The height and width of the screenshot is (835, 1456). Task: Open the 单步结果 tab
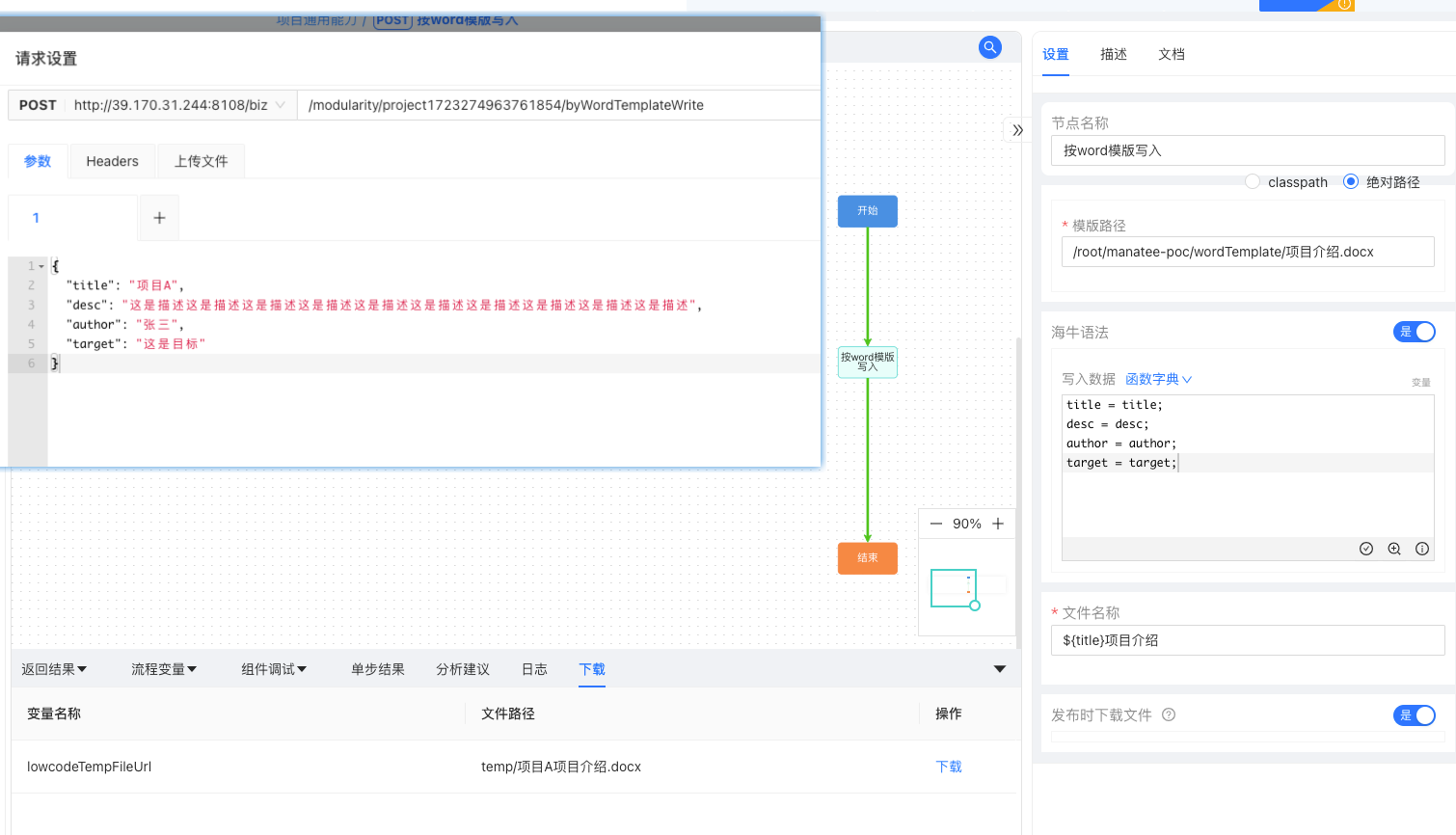(x=378, y=669)
